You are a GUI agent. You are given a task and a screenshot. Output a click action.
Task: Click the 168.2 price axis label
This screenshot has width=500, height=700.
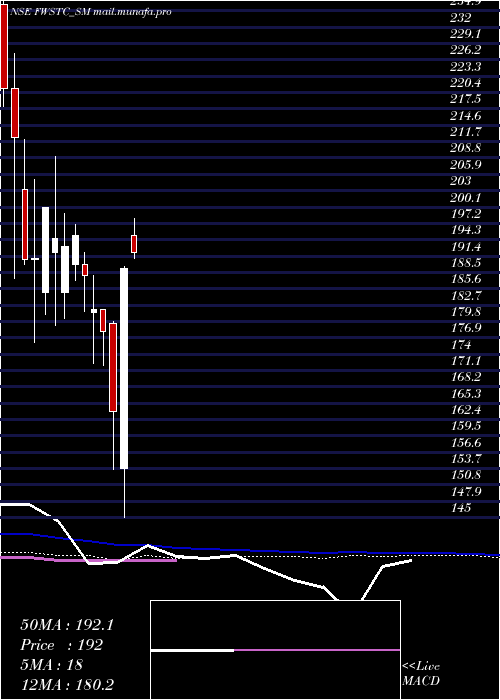click(x=465, y=377)
